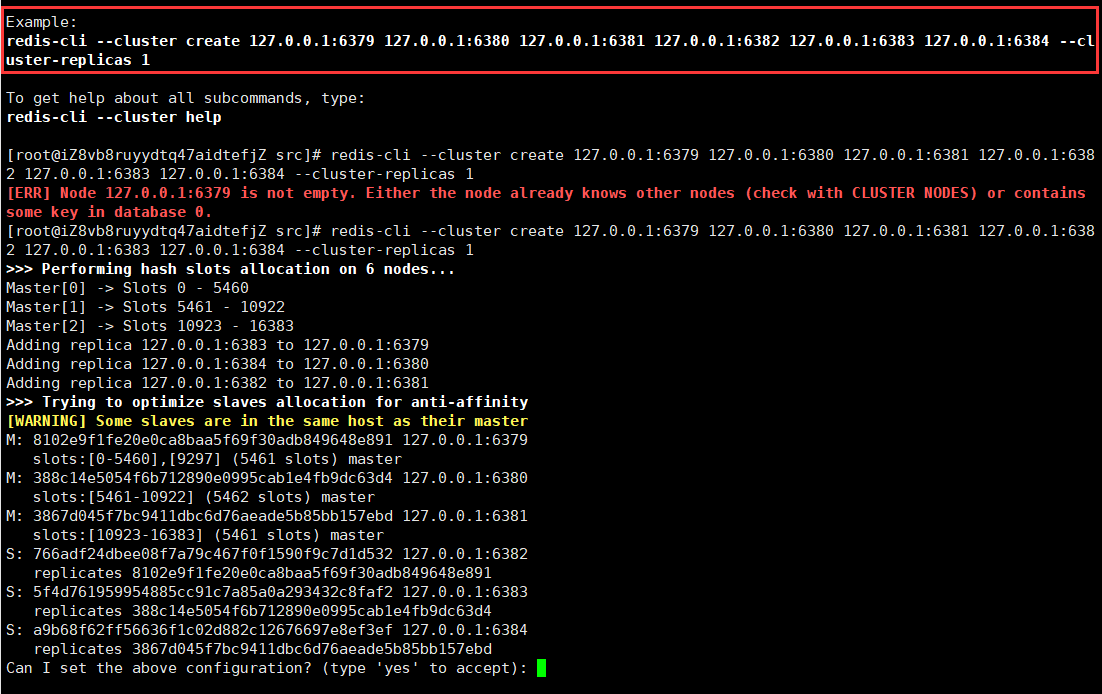Click slave node ID 766adf24dbee08f7a79c467f0f1590f9c7d1d532

point(213,553)
